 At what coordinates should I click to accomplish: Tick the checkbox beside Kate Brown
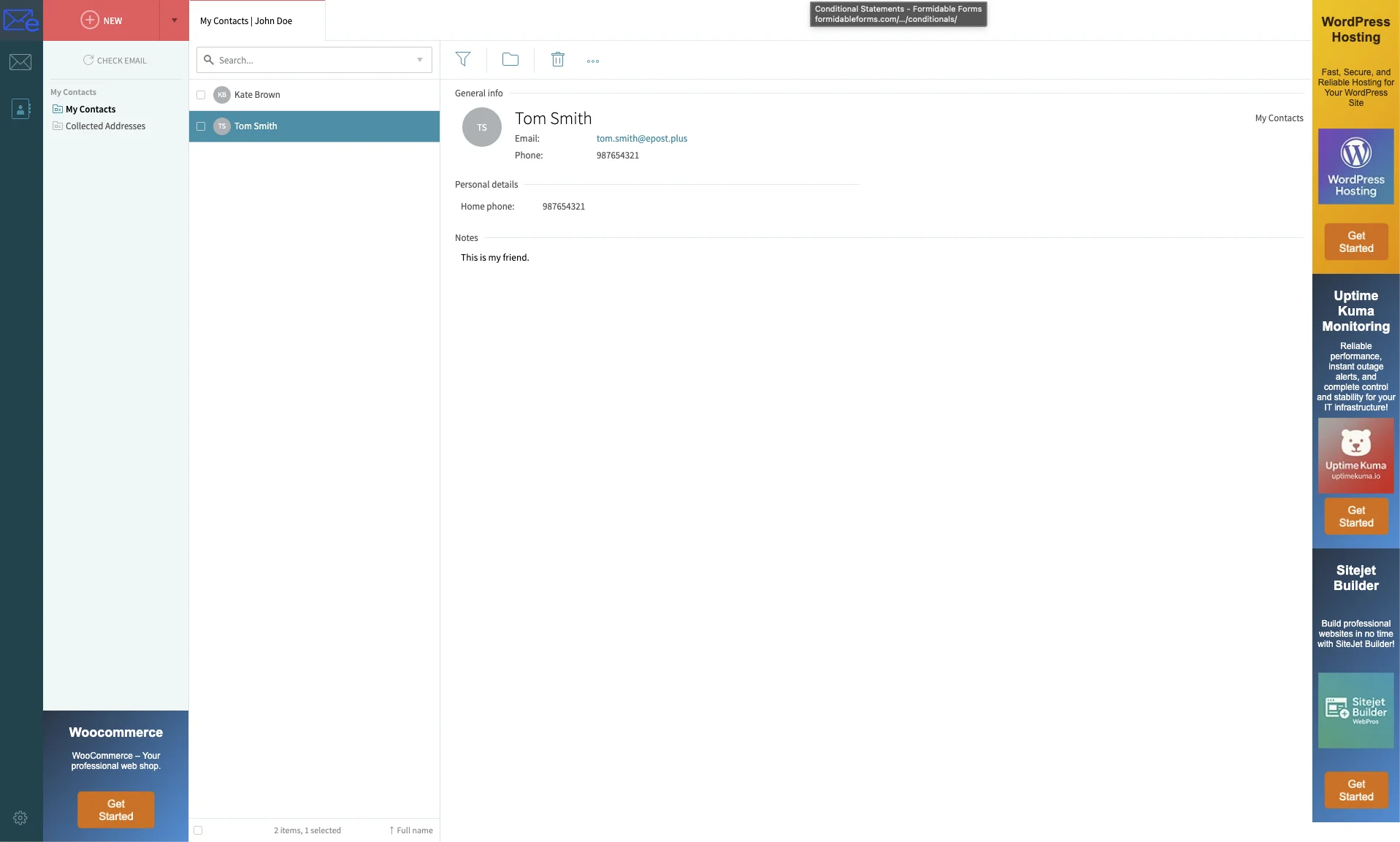click(x=201, y=95)
